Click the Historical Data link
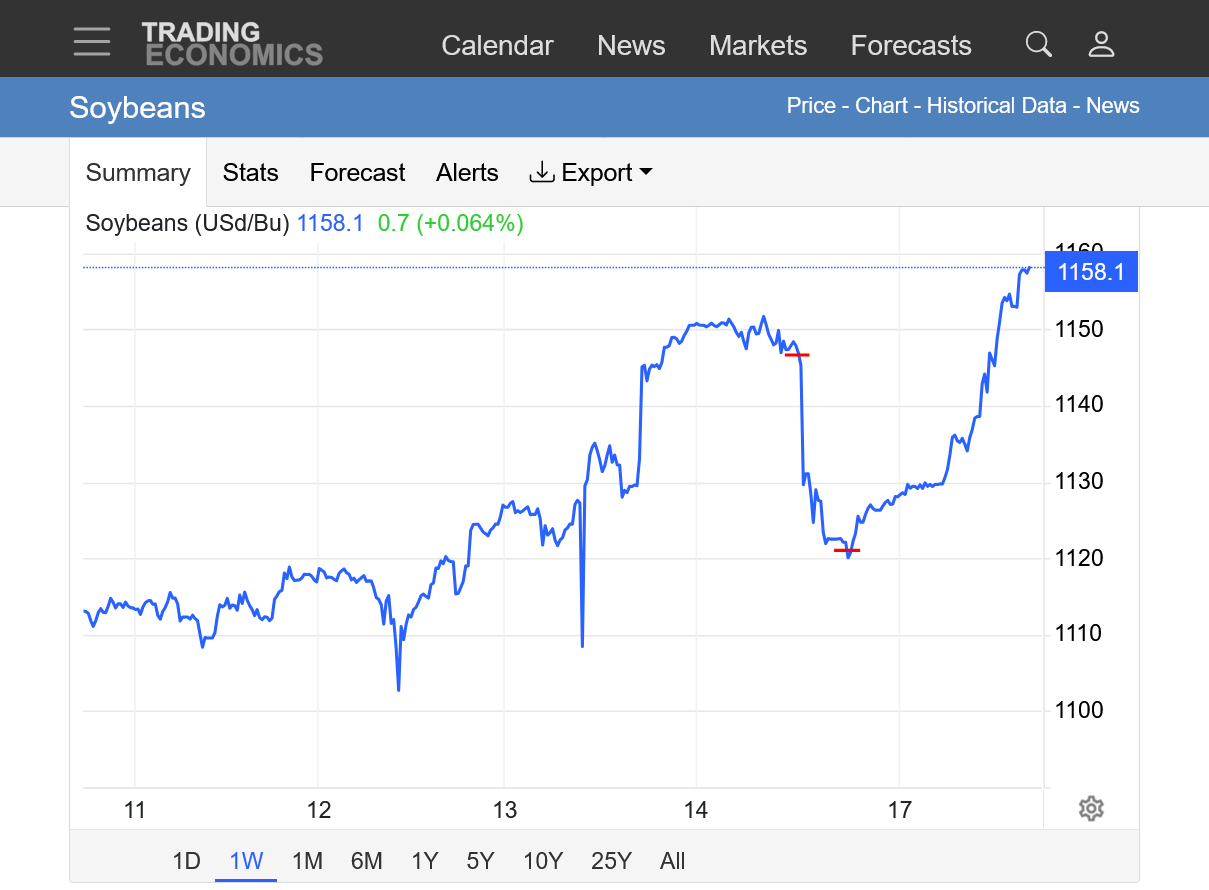This screenshot has width=1209, height=890. (x=996, y=106)
